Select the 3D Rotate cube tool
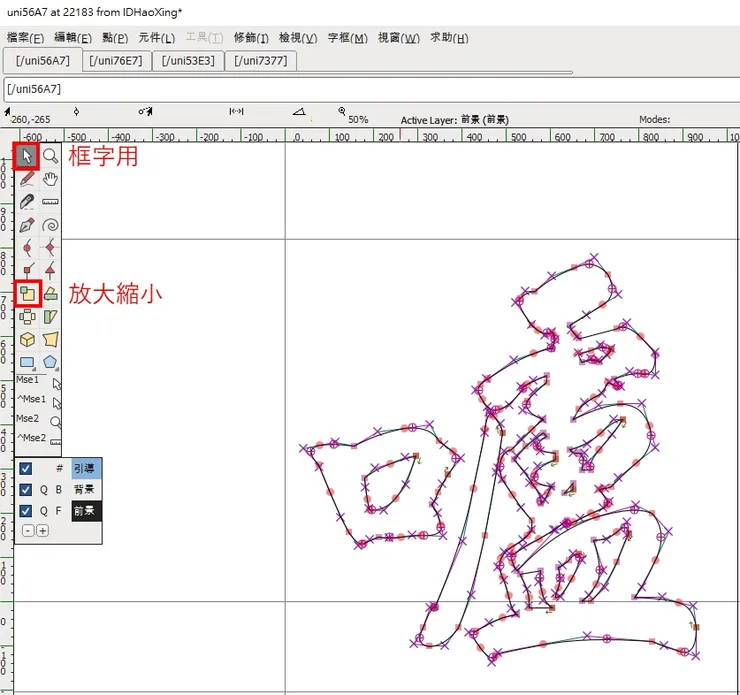740x695 pixels. 27,339
